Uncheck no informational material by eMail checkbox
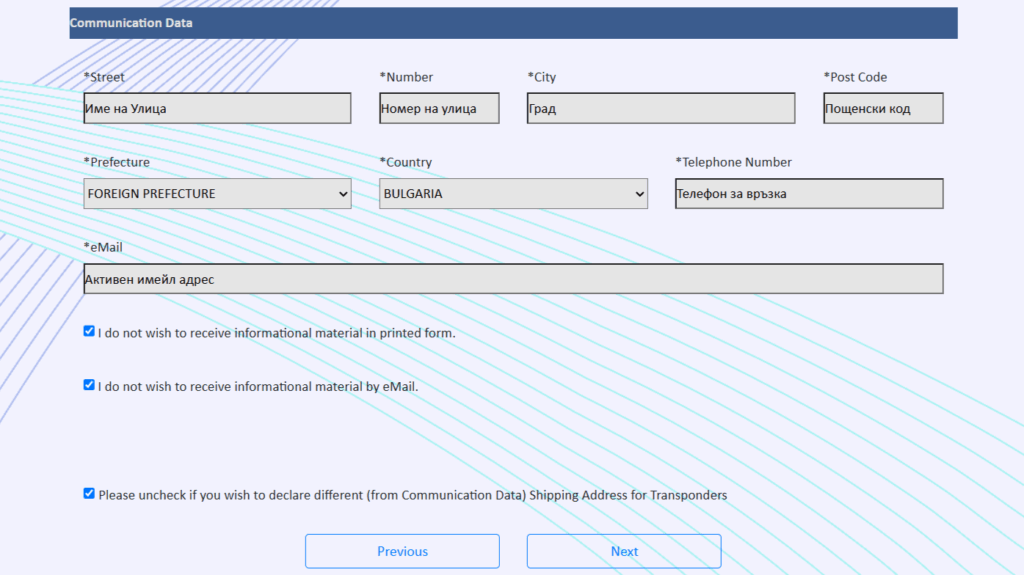Screen dimensions: 1024x575 click(89, 385)
